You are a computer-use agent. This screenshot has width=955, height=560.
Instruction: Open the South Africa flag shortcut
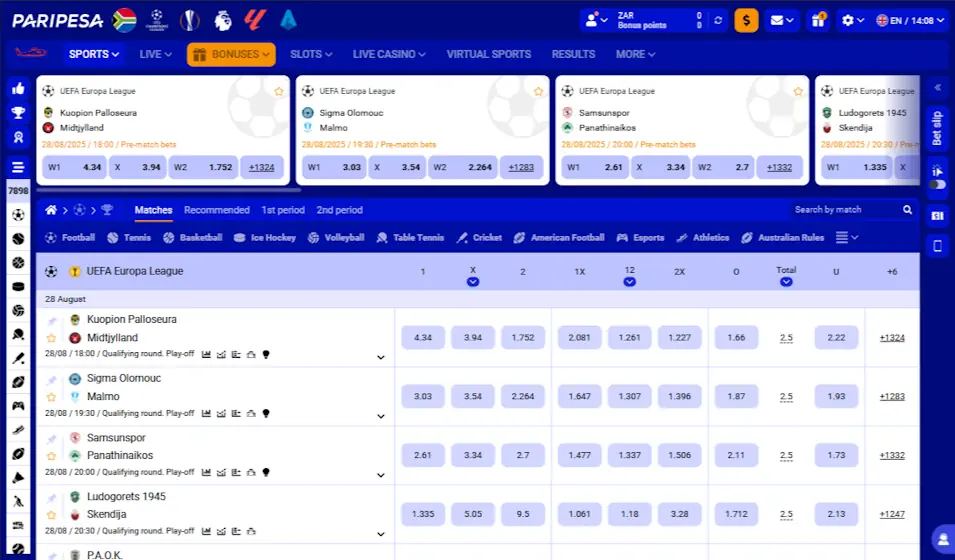[x=124, y=20]
